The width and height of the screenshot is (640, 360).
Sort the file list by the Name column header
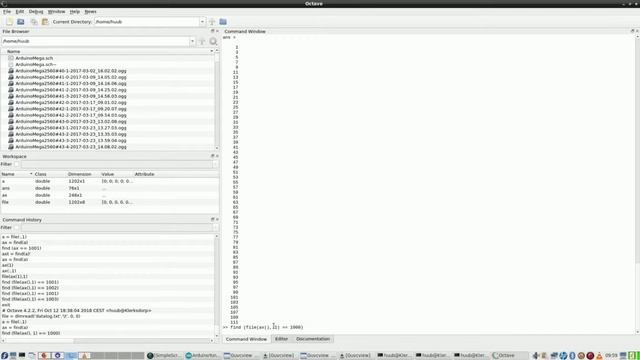pos(108,51)
